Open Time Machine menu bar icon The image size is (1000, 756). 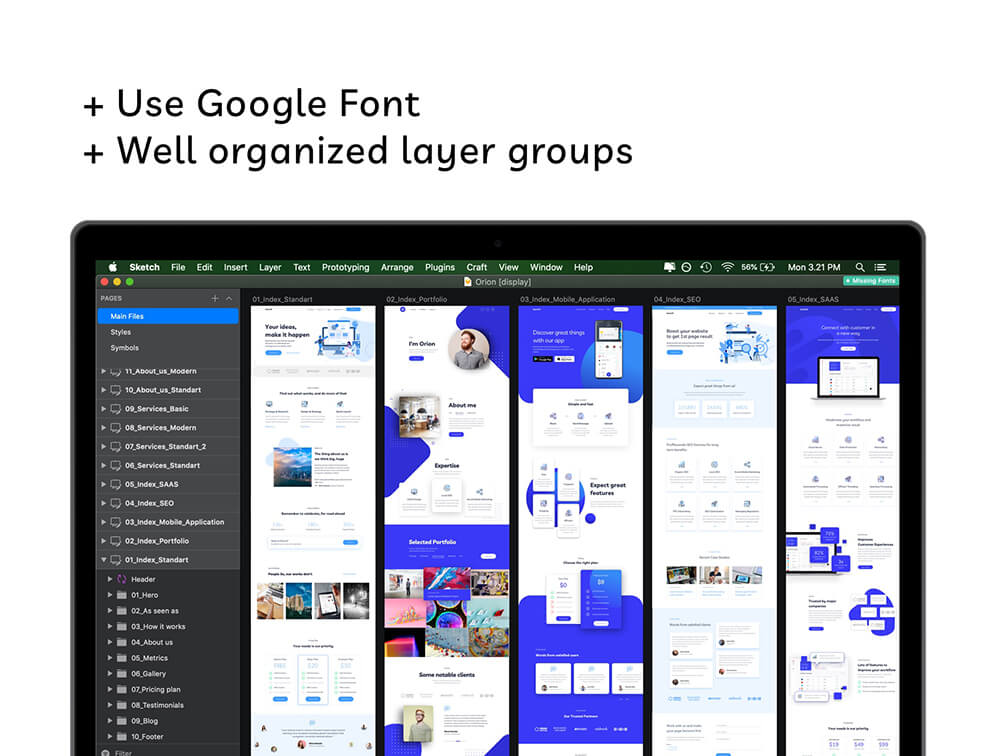(x=706, y=267)
